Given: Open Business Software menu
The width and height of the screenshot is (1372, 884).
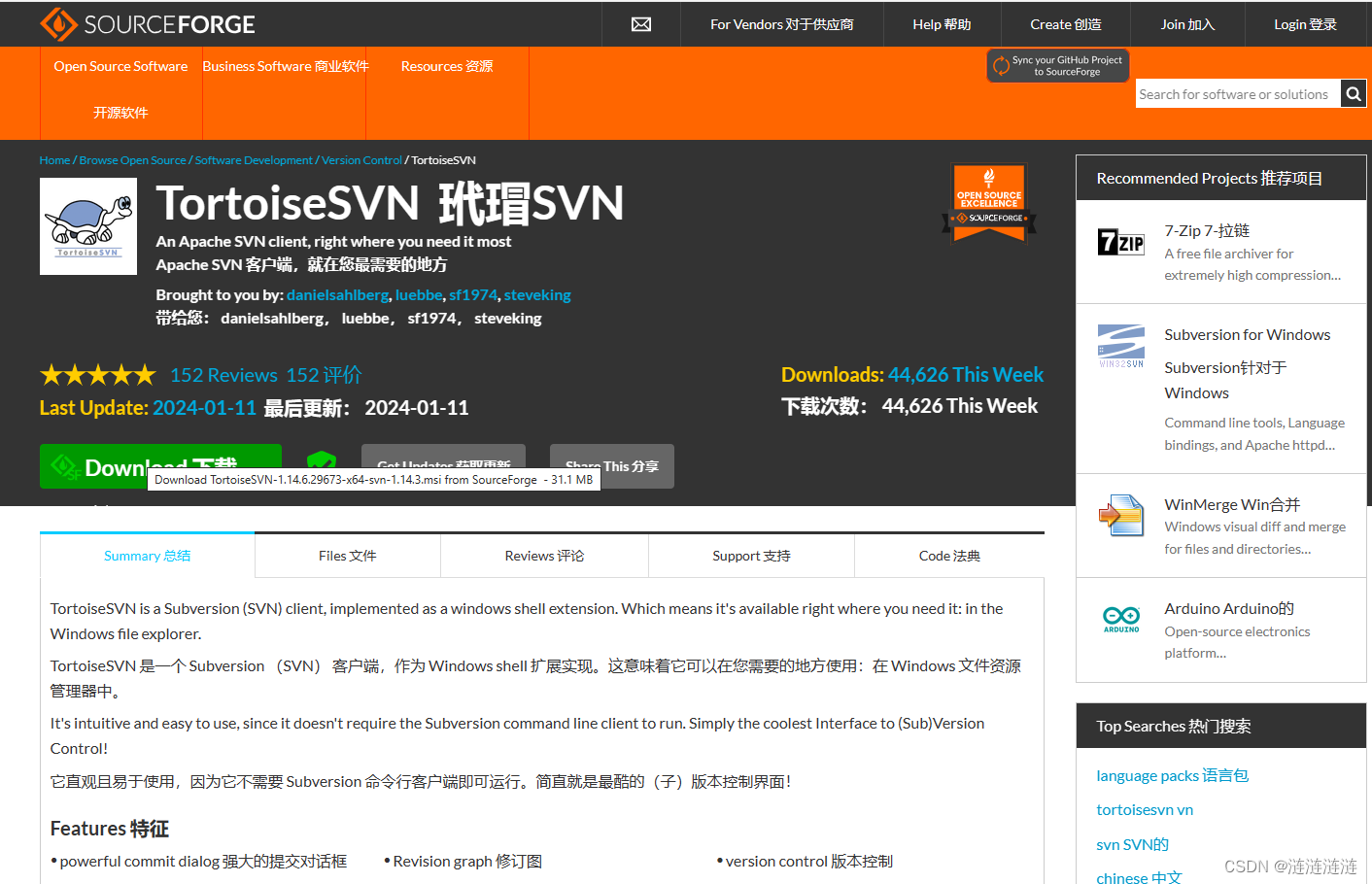Looking at the screenshot, I should [286, 66].
